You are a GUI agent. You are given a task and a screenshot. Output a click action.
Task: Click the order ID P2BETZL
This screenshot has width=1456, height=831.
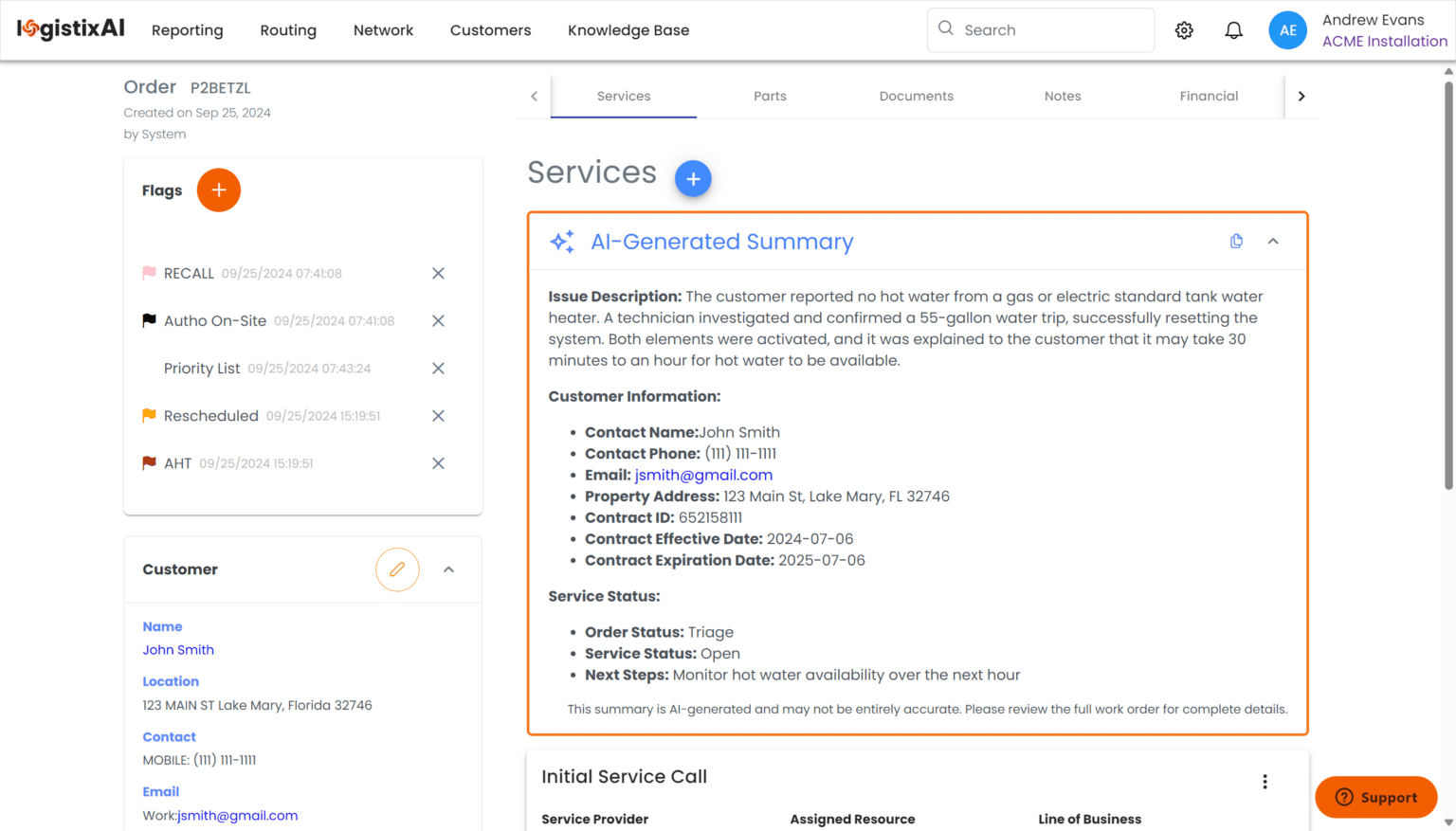click(x=221, y=87)
